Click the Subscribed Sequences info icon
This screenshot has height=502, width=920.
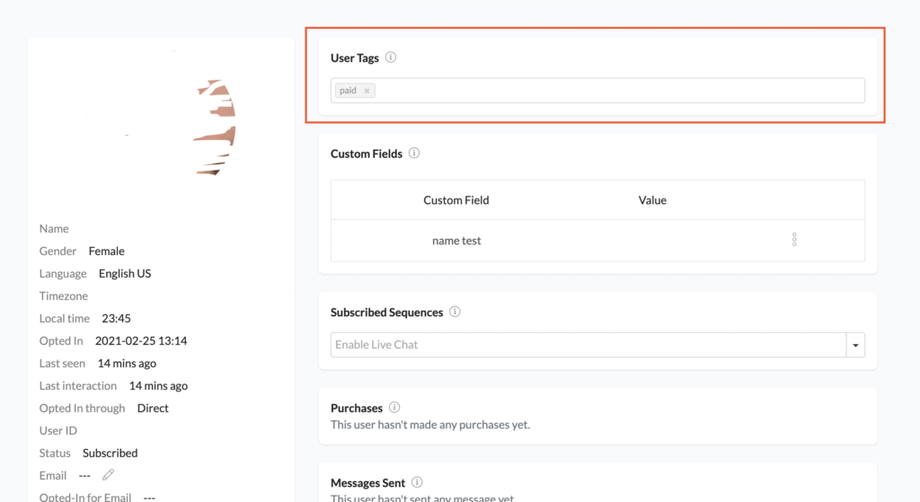pos(455,312)
